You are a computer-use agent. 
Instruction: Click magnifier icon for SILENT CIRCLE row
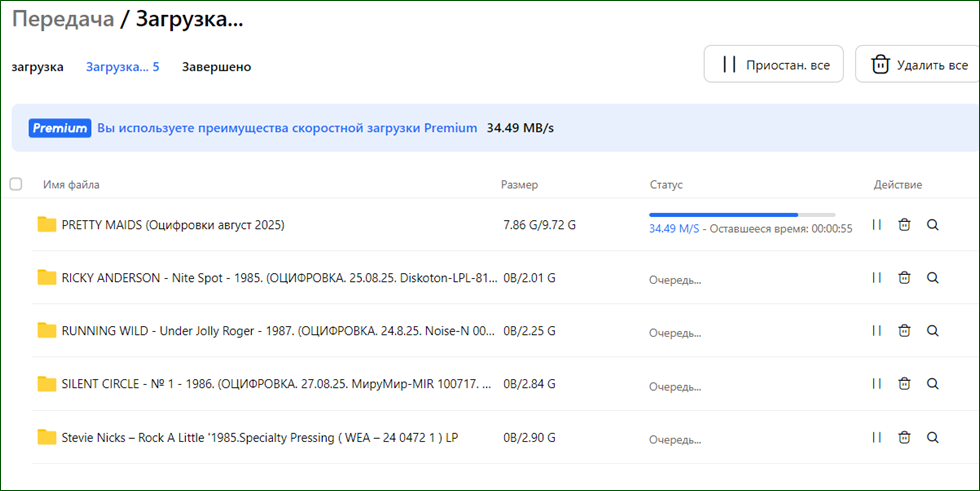click(x=932, y=384)
